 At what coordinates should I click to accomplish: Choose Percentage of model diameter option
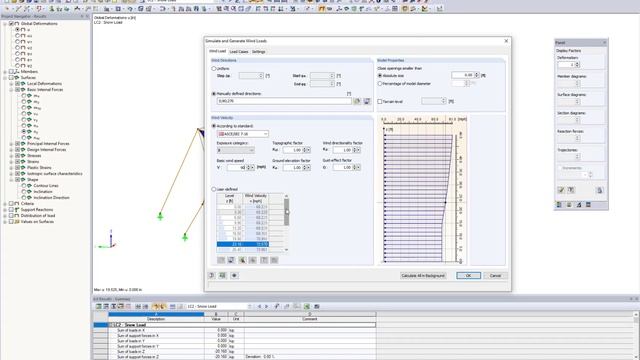click(x=380, y=84)
